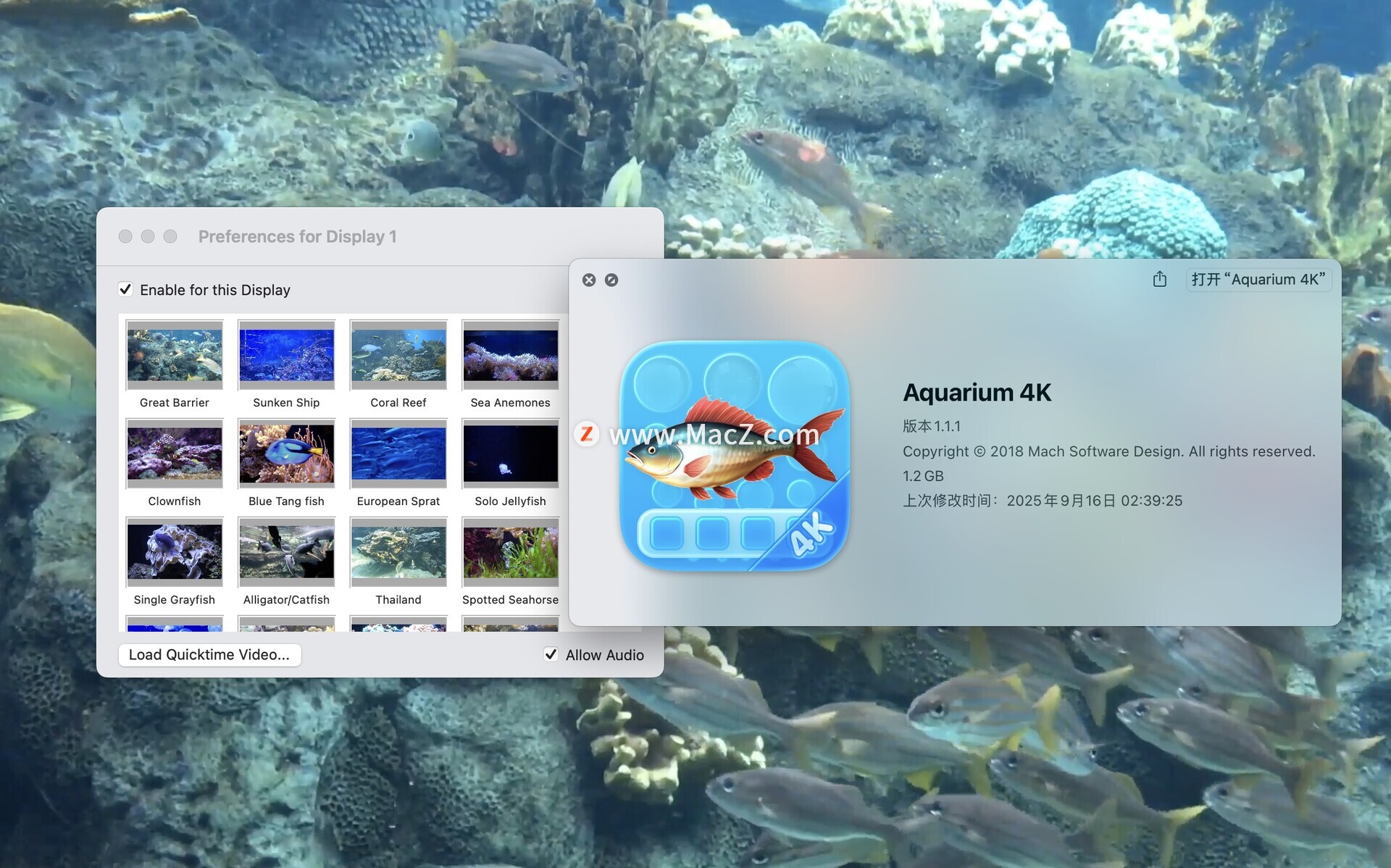Click the open "Aquarium 4K" button
Screen dimensions: 1391x868
point(1258,279)
